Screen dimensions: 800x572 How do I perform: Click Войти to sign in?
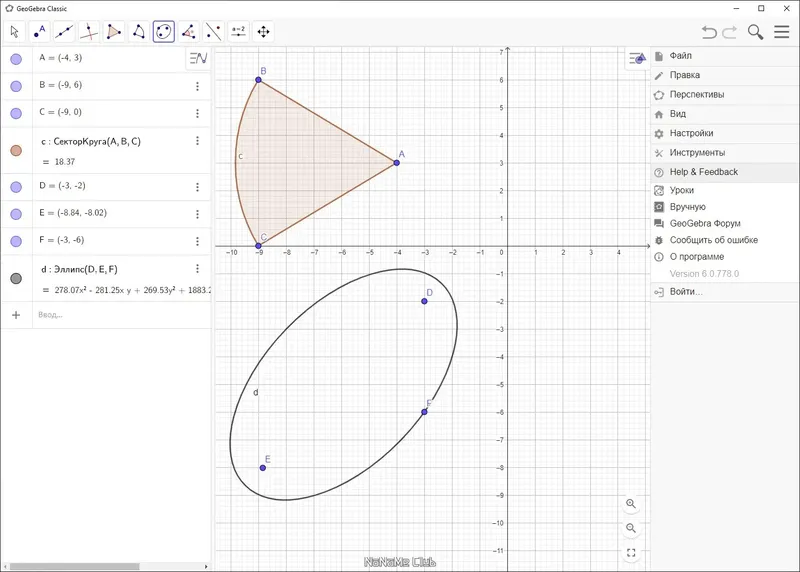pyautogui.click(x=725, y=292)
